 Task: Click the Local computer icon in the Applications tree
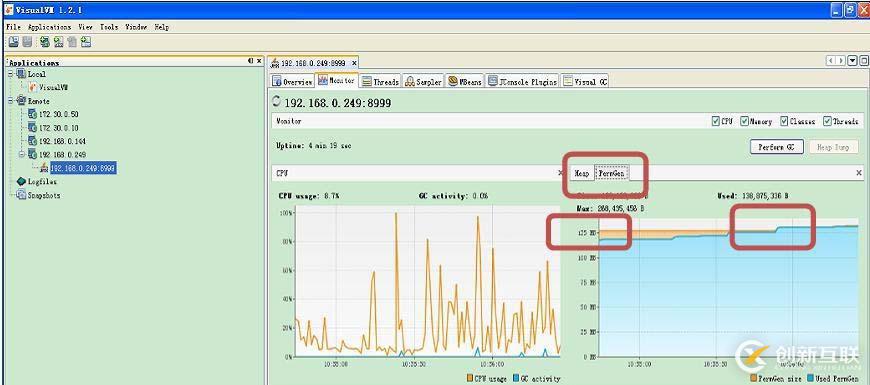21,74
